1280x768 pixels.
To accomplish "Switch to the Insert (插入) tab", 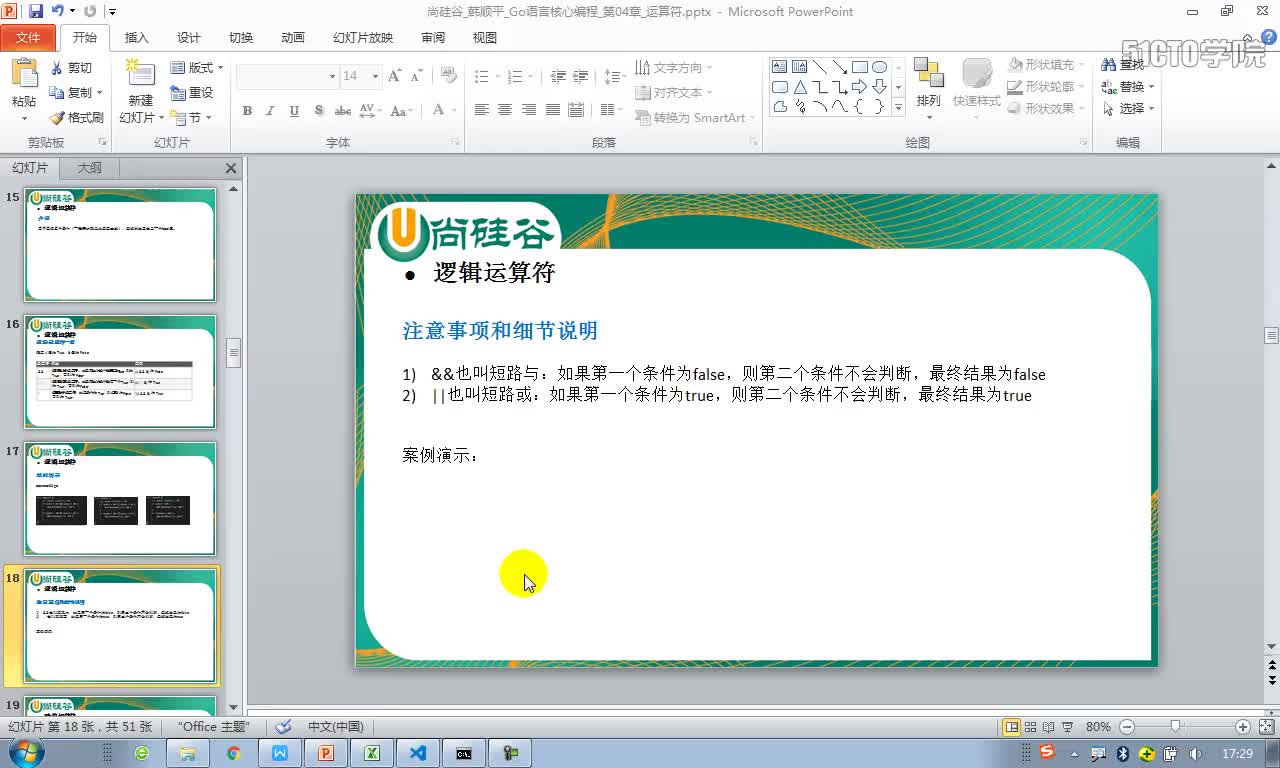I will pos(137,38).
